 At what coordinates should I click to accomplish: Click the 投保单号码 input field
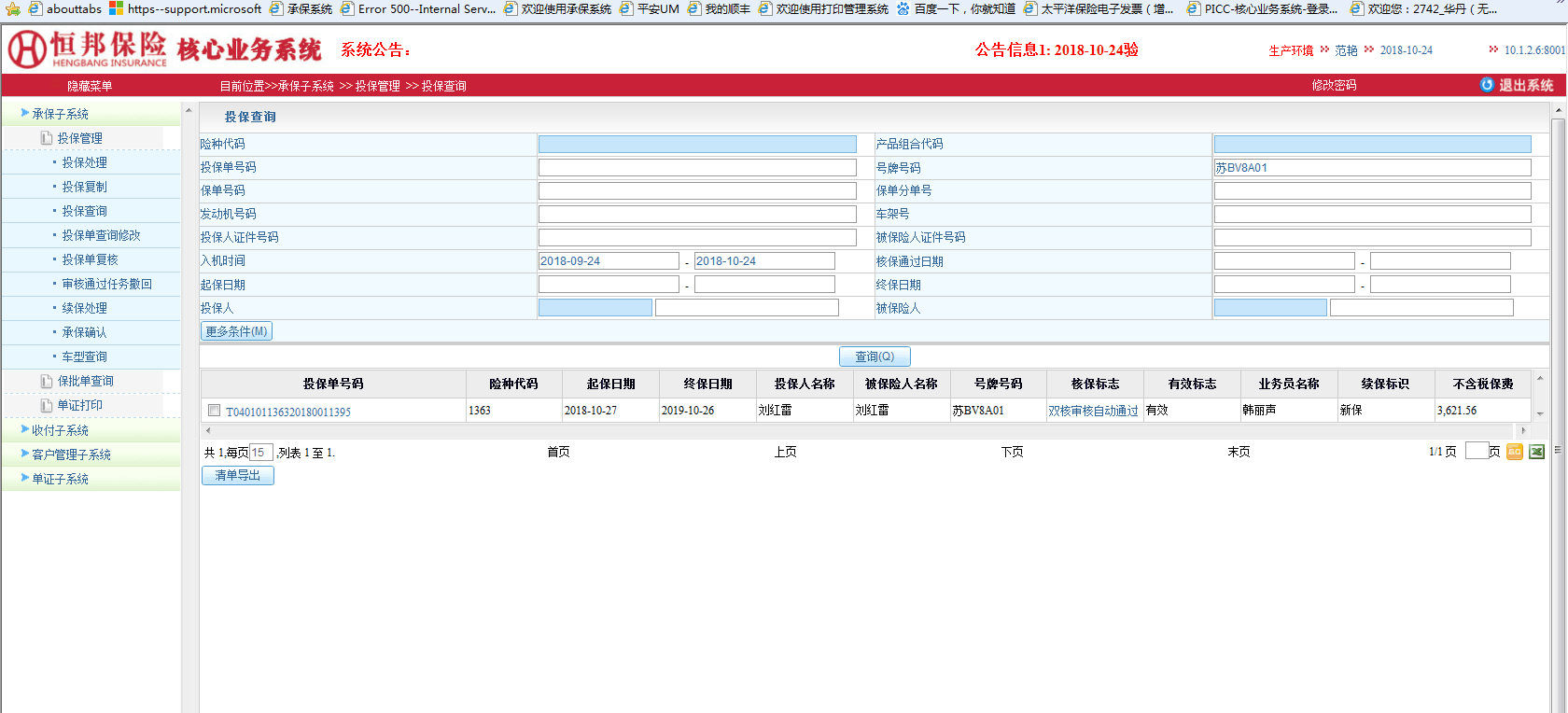(696, 168)
